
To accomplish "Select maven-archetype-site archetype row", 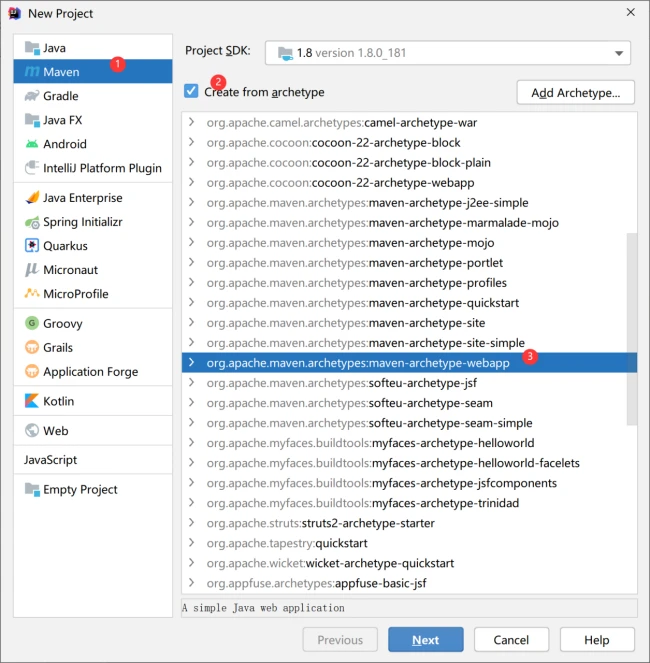I will (x=409, y=323).
